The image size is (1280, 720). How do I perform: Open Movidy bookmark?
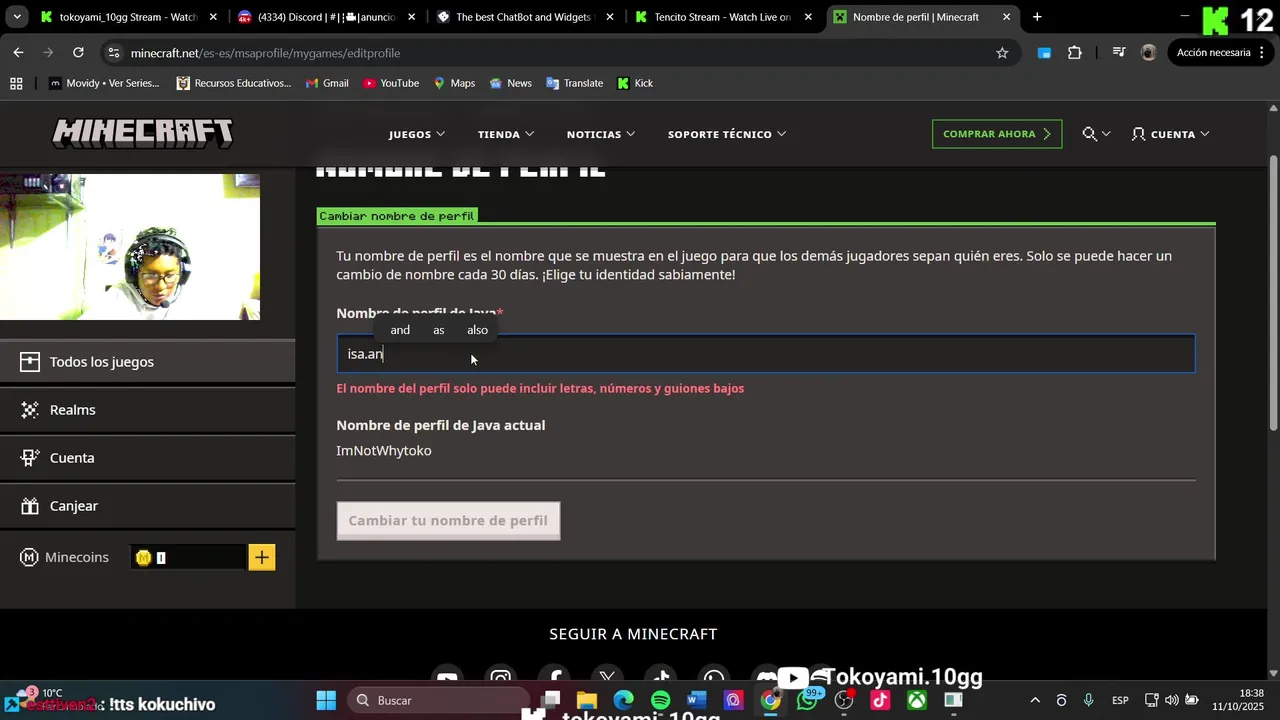(104, 83)
